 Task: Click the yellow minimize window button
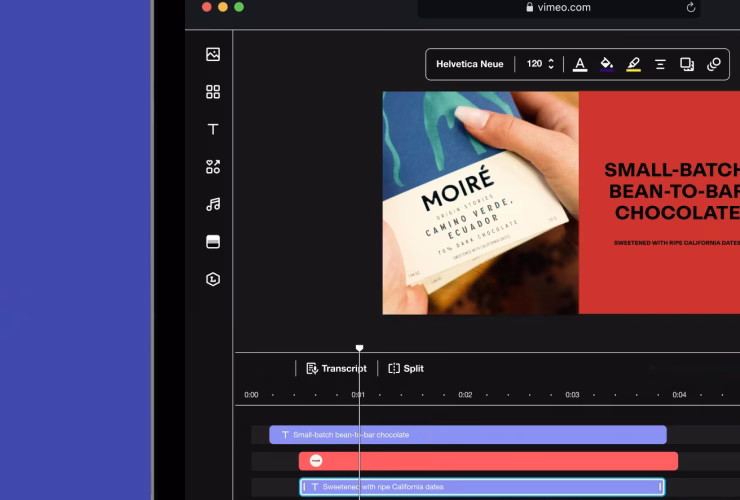tap(223, 7)
